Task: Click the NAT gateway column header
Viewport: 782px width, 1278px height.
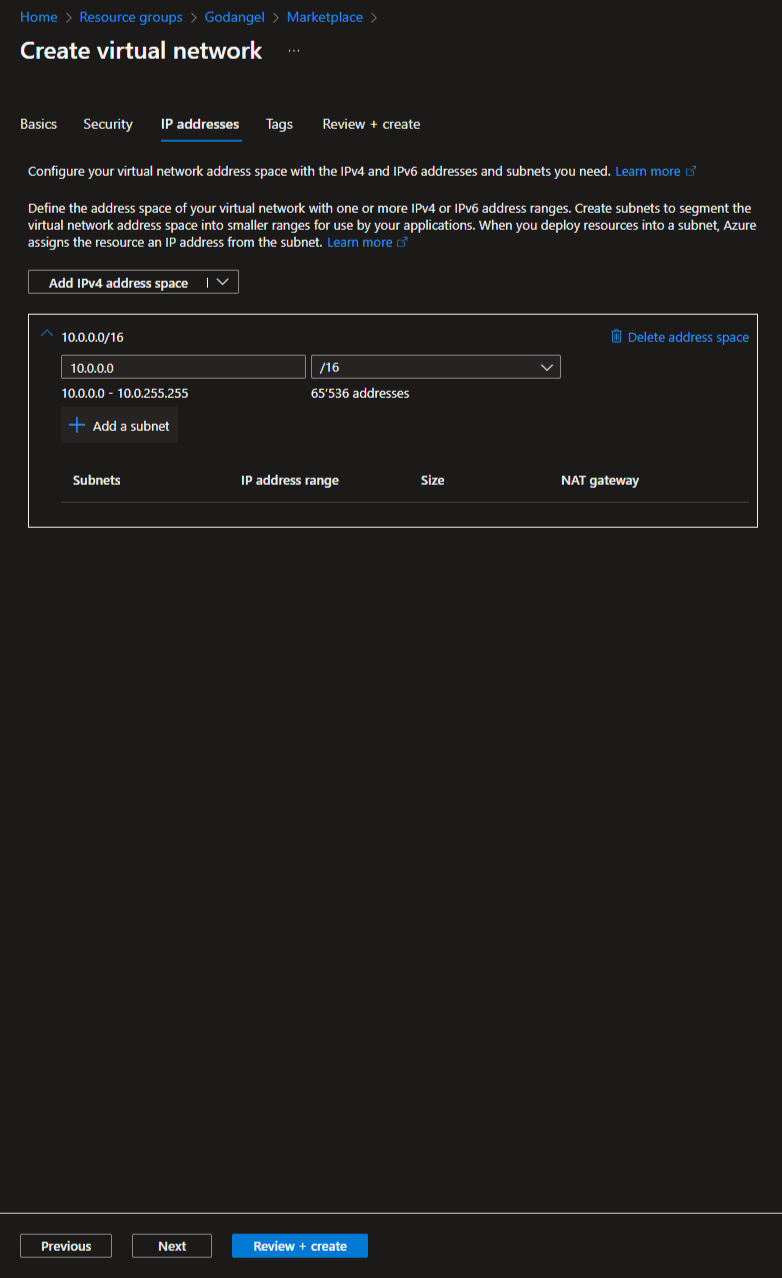Action: point(600,480)
